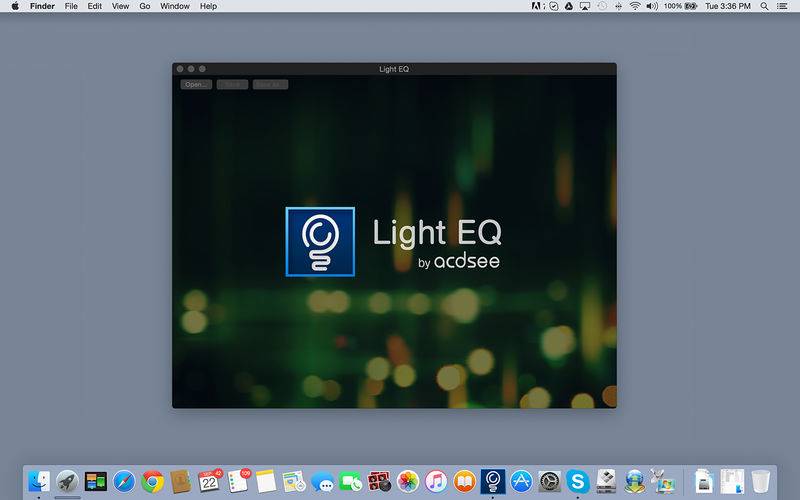
Task: Open the AirPlay display menu
Action: (x=585, y=6)
